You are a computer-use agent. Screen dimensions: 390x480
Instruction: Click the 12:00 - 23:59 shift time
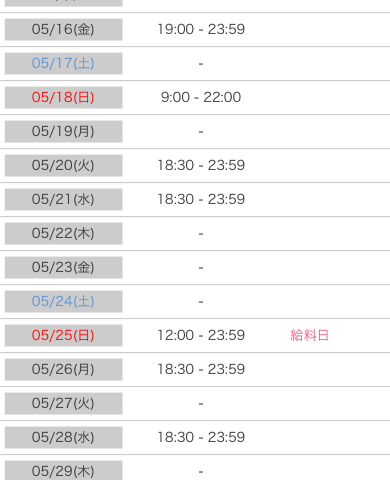pyautogui.click(x=201, y=335)
